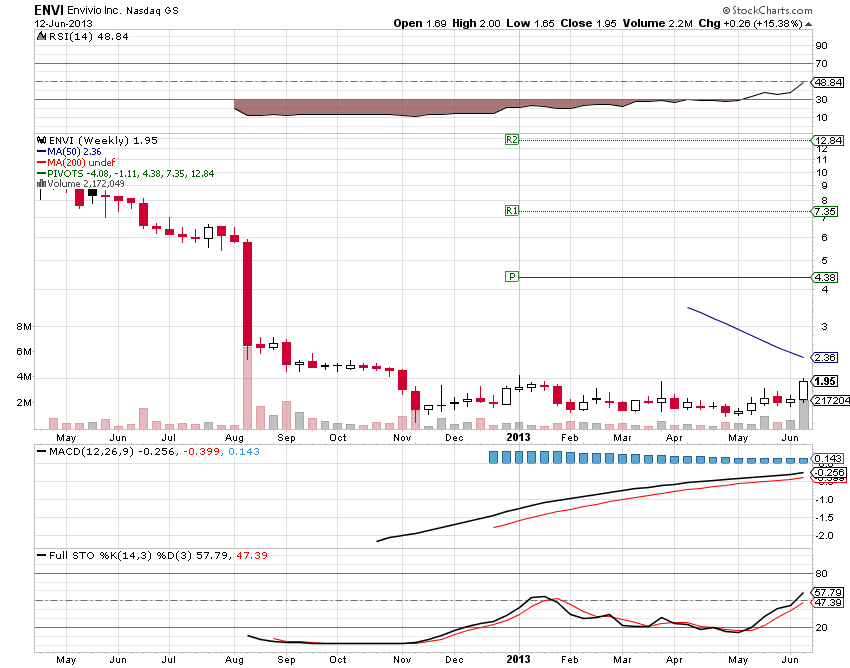
Task: Click the stochastic 80 level label
Action: 821,573
